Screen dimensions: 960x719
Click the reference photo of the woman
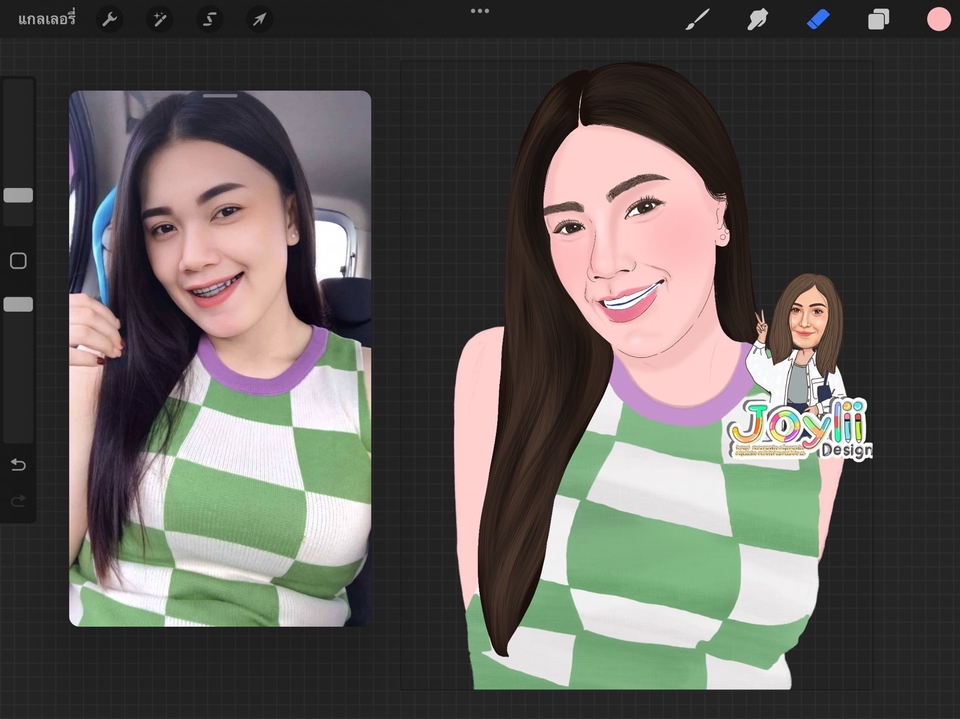[220, 360]
